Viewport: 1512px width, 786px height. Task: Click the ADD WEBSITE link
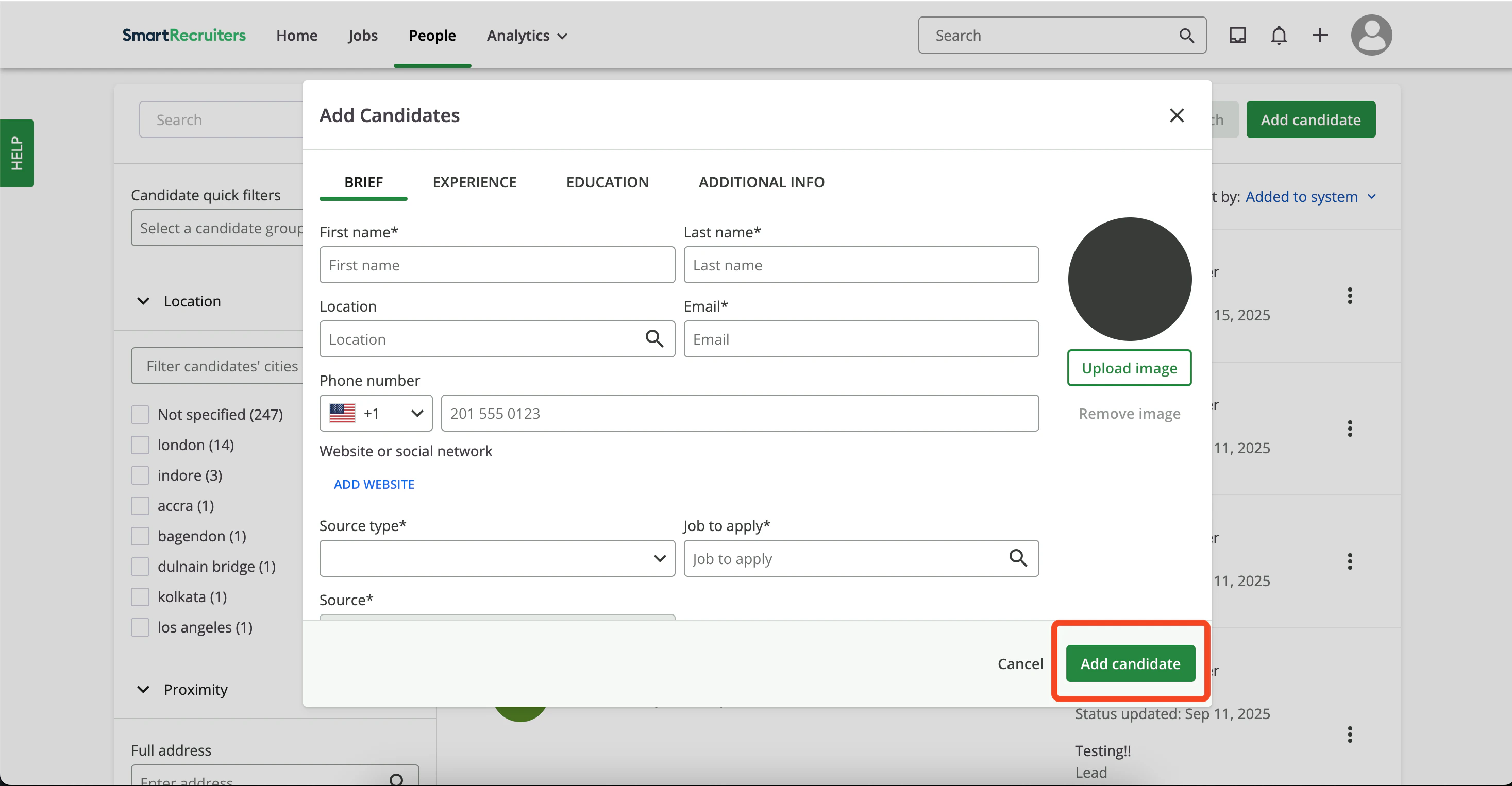tap(374, 485)
